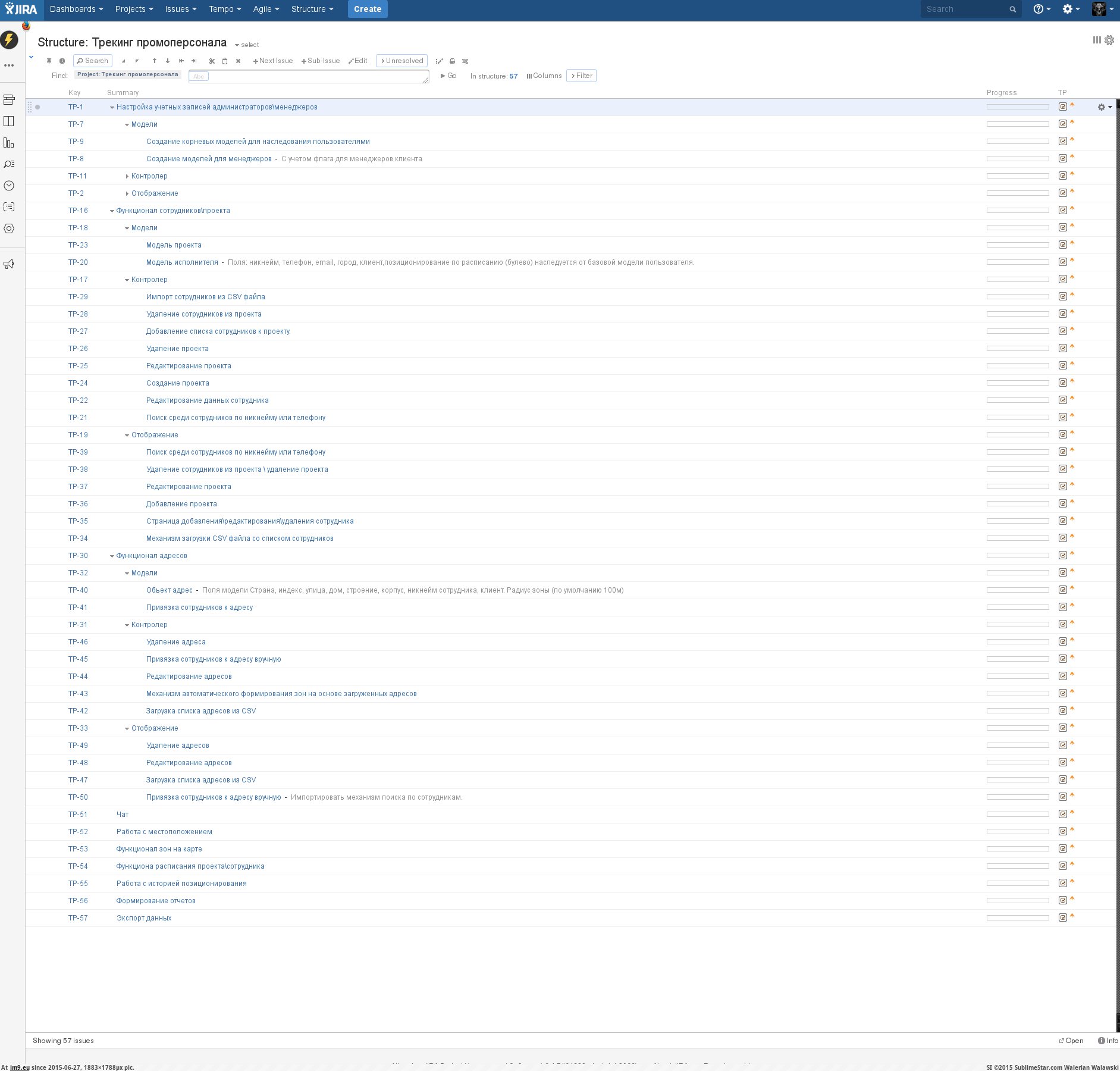
Task: Open the Agile menu in top navigation
Action: (266, 9)
